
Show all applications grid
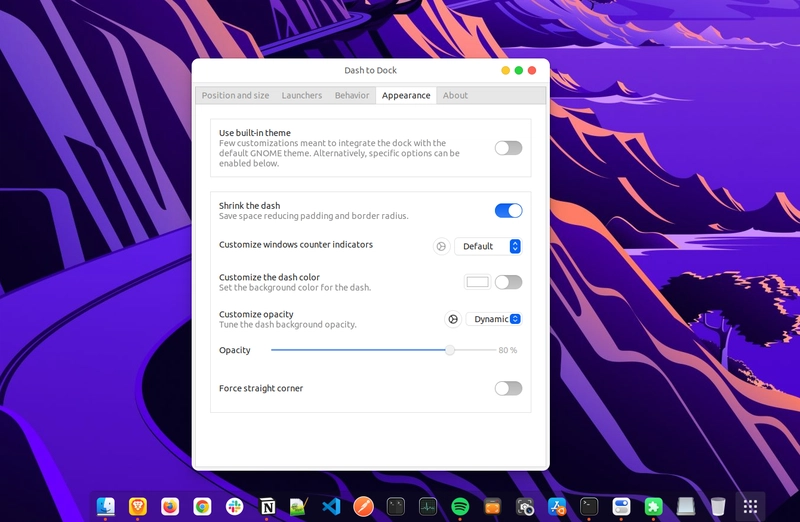click(x=750, y=506)
